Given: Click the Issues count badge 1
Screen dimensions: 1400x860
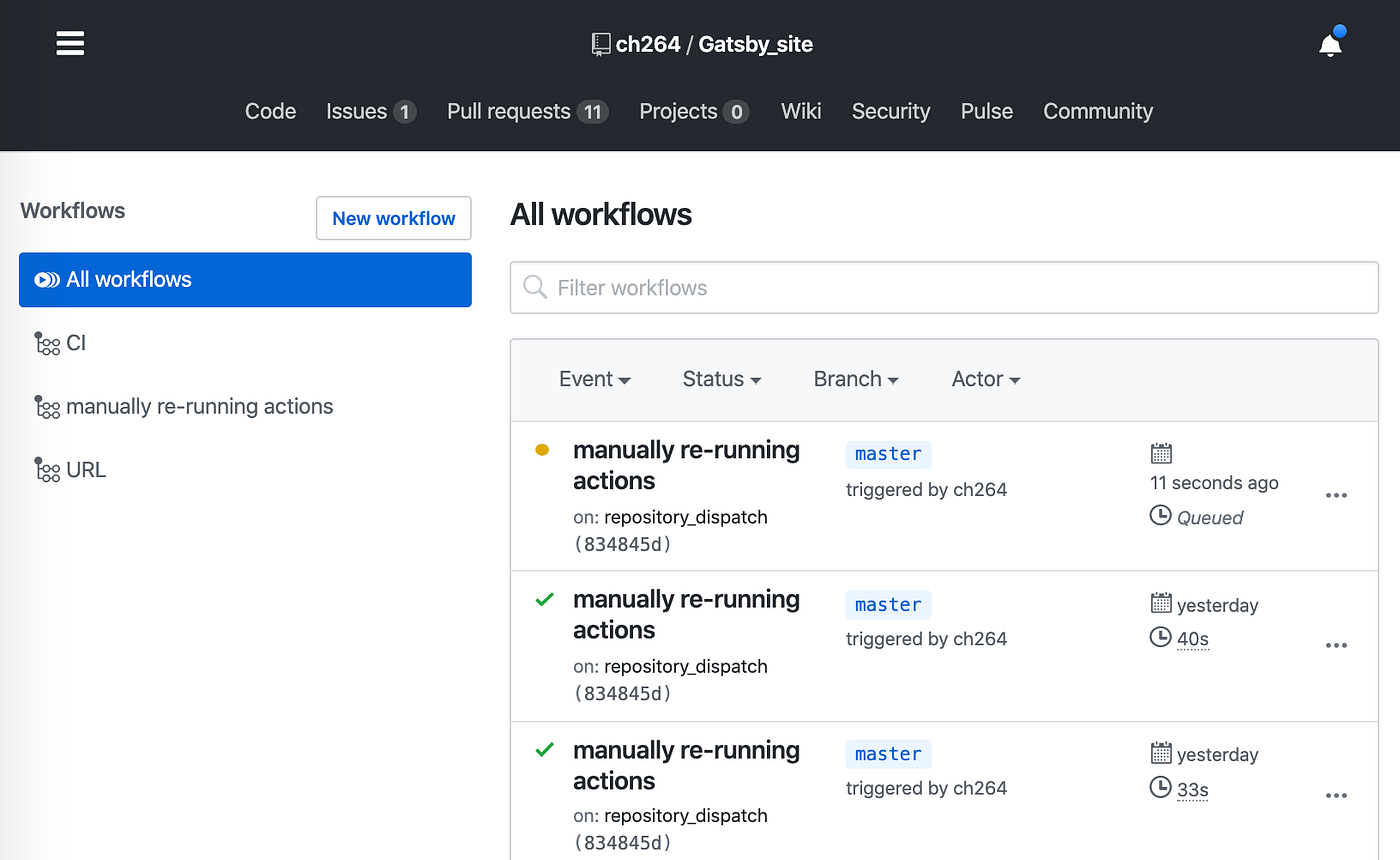Looking at the screenshot, I should pyautogui.click(x=404, y=112).
